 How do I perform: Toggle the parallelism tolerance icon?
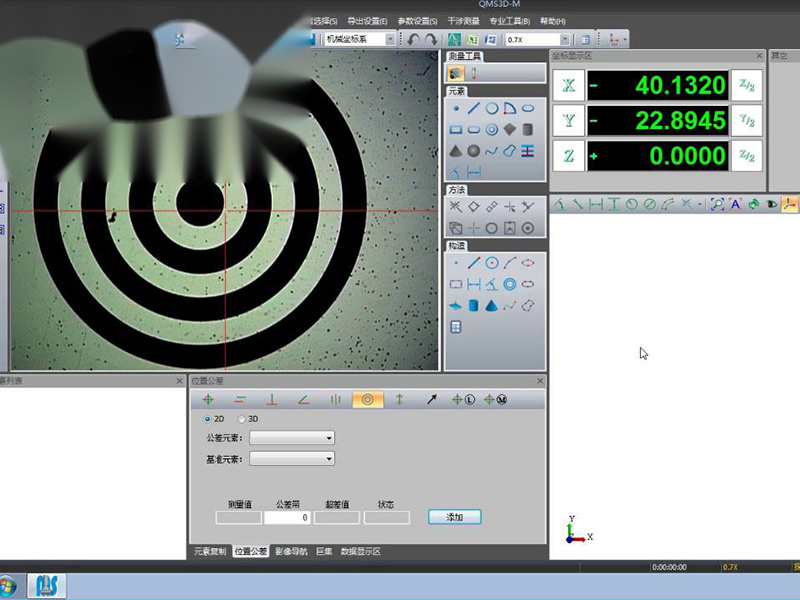pyautogui.click(x=240, y=399)
